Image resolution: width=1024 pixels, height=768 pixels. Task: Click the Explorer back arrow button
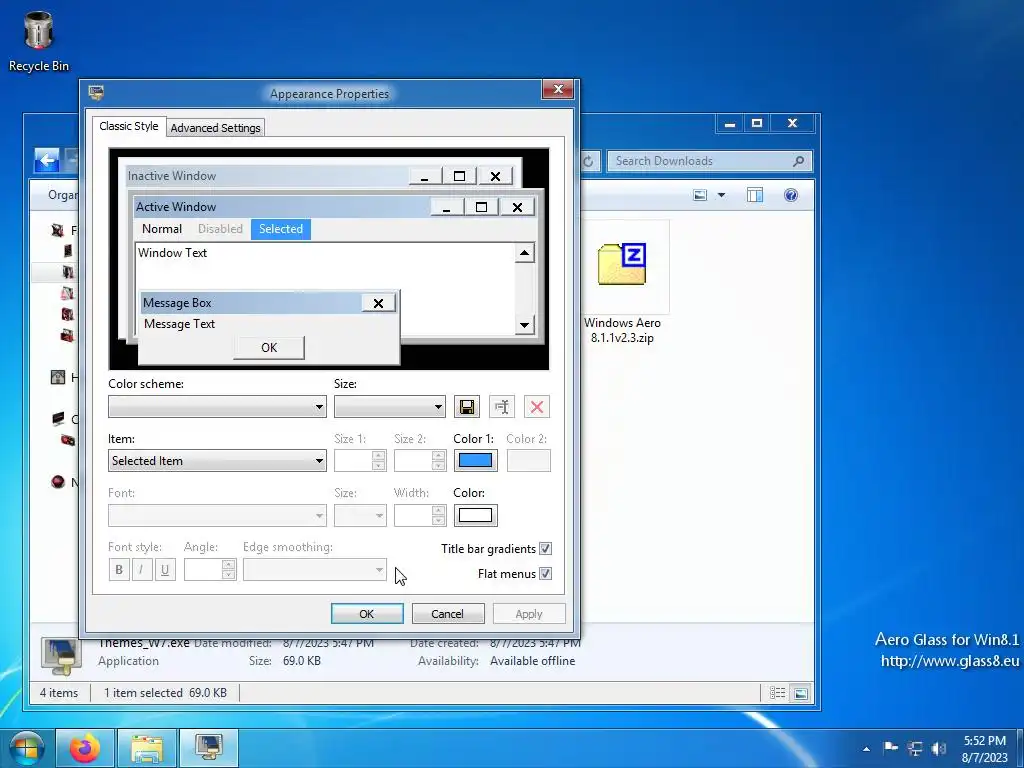click(x=46, y=160)
